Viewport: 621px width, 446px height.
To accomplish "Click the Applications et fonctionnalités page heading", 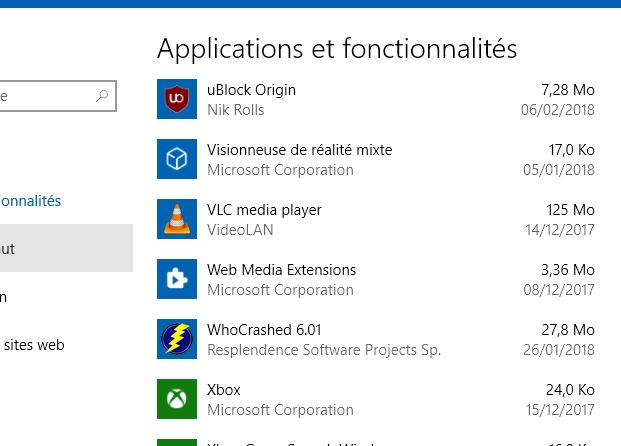I will (337, 49).
